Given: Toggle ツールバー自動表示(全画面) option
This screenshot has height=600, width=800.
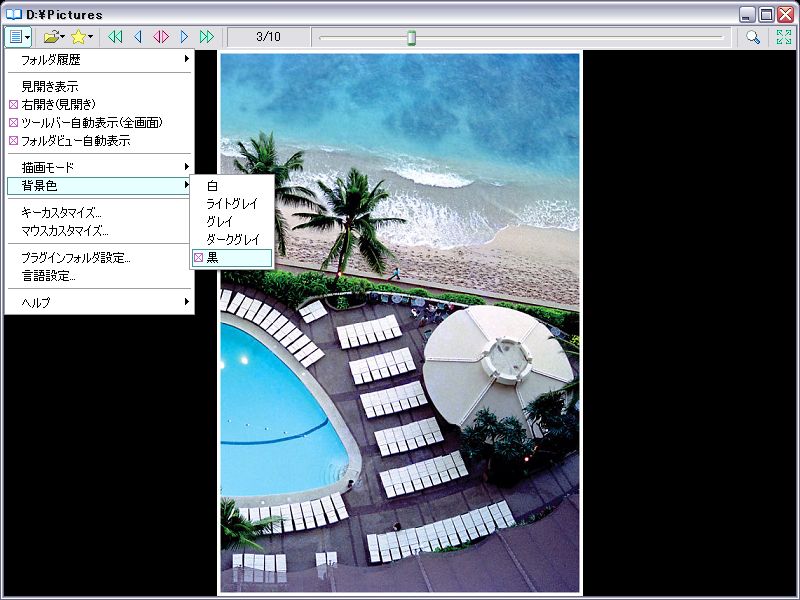Looking at the screenshot, I should coord(90,122).
